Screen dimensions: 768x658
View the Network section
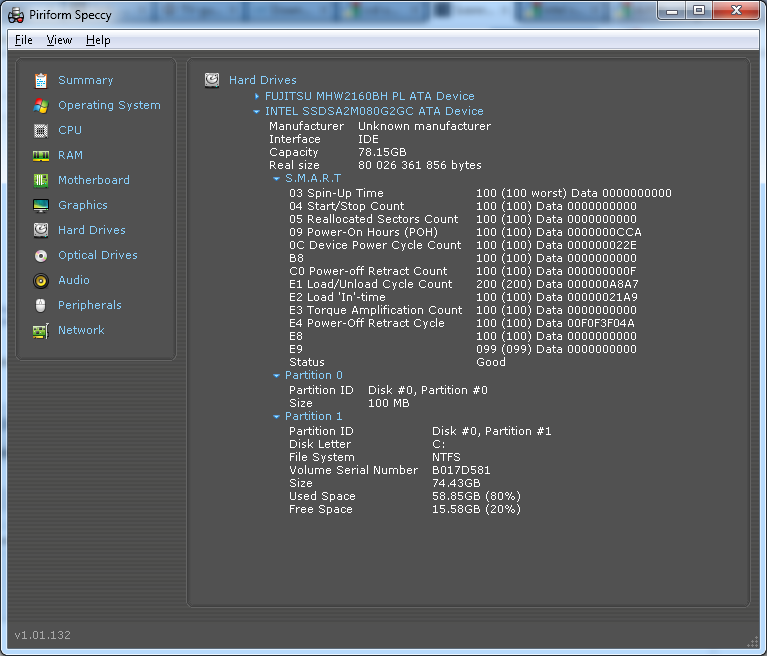(x=81, y=330)
